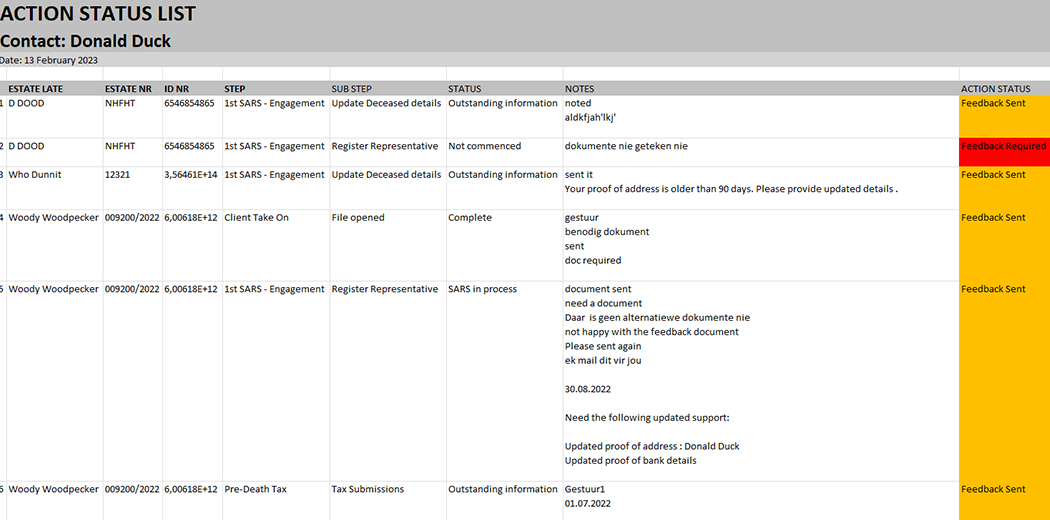This screenshot has height=520, width=1050.
Task: Click the ESTATE NR column header
Action: pyautogui.click(x=128, y=89)
